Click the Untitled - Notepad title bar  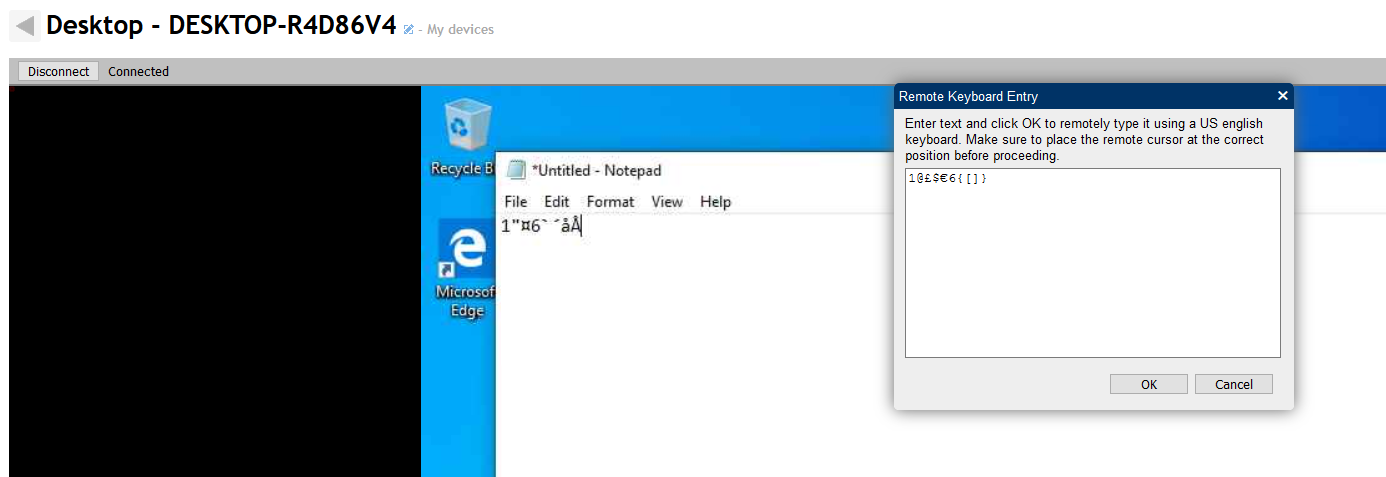596,171
